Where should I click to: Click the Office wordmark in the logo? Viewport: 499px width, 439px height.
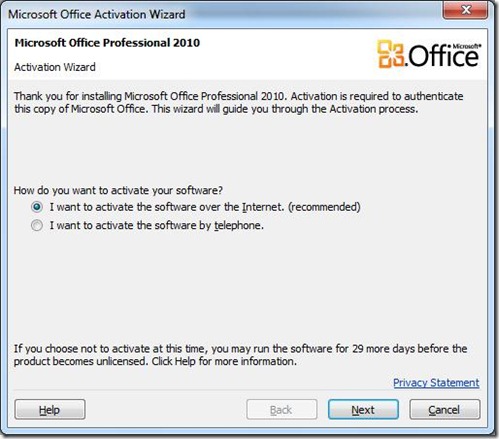(x=444, y=56)
